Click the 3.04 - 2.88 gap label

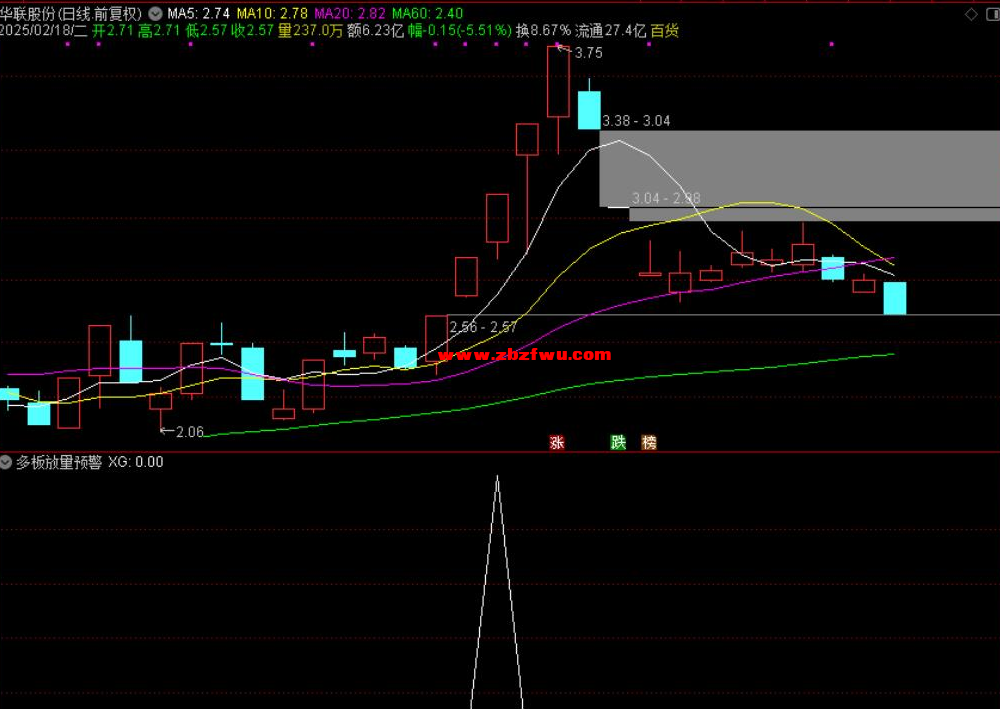coord(666,198)
